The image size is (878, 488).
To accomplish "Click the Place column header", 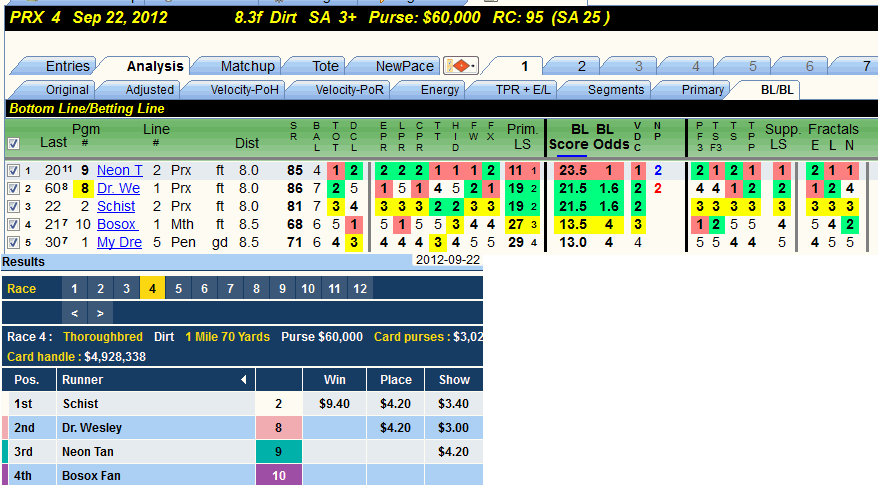I will pos(396,379).
